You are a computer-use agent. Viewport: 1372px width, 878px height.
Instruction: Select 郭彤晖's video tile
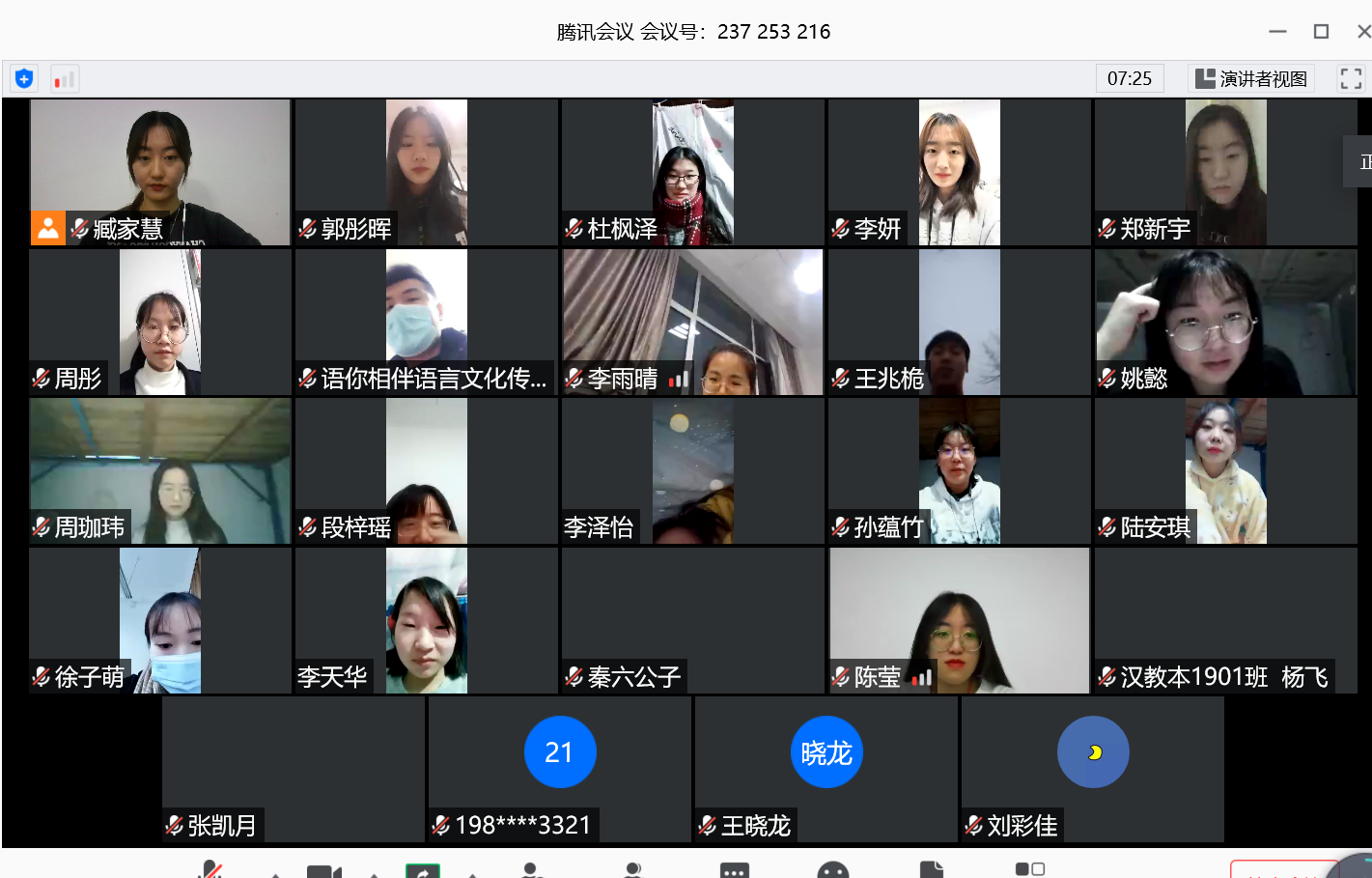click(x=427, y=172)
